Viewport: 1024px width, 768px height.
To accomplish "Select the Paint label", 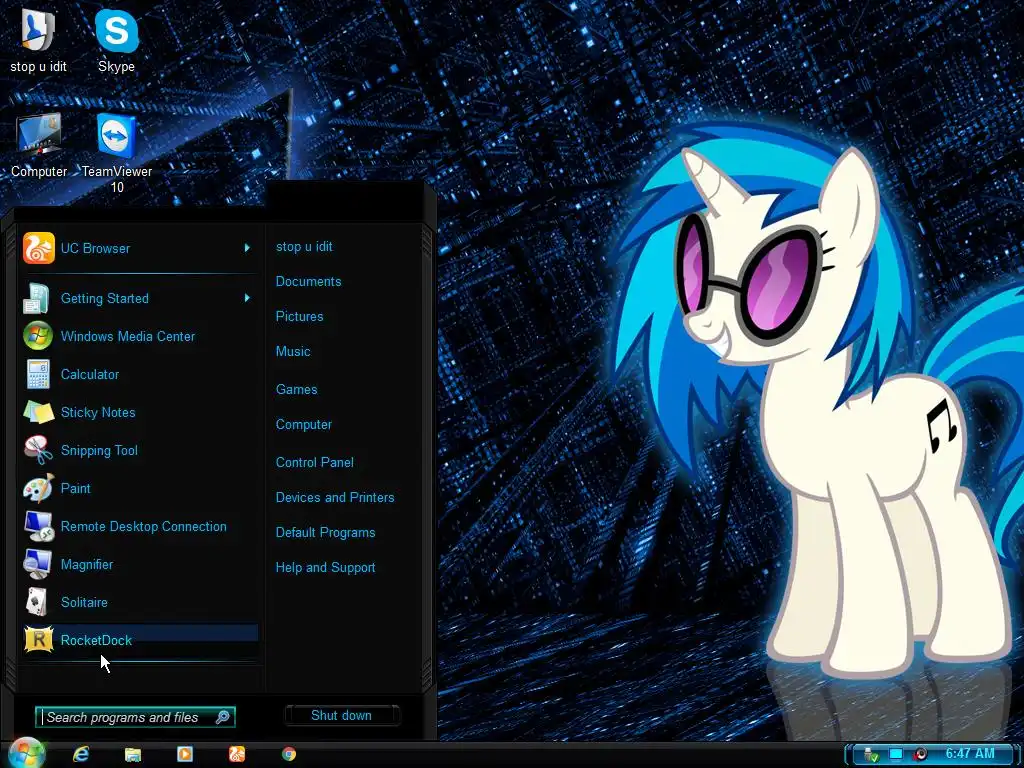I will [x=76, y=488].
